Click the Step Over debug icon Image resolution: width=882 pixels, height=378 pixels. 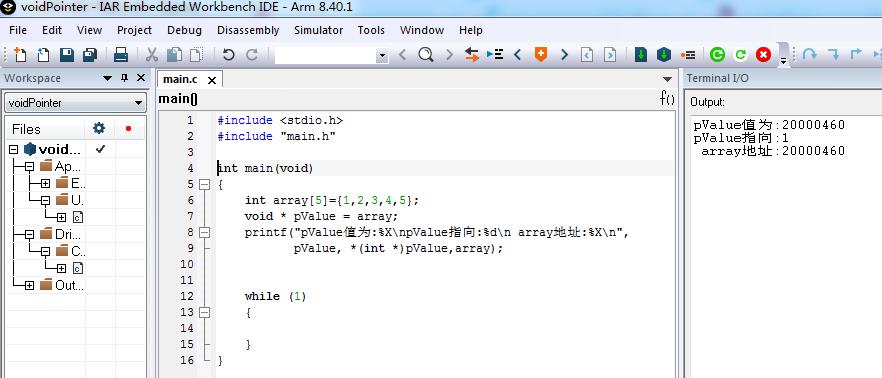click(x=809, y=55)
